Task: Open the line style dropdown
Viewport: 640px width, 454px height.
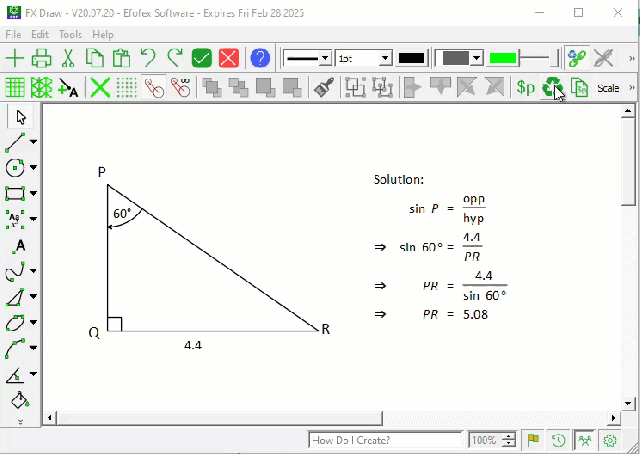Action: pos(308,58)
